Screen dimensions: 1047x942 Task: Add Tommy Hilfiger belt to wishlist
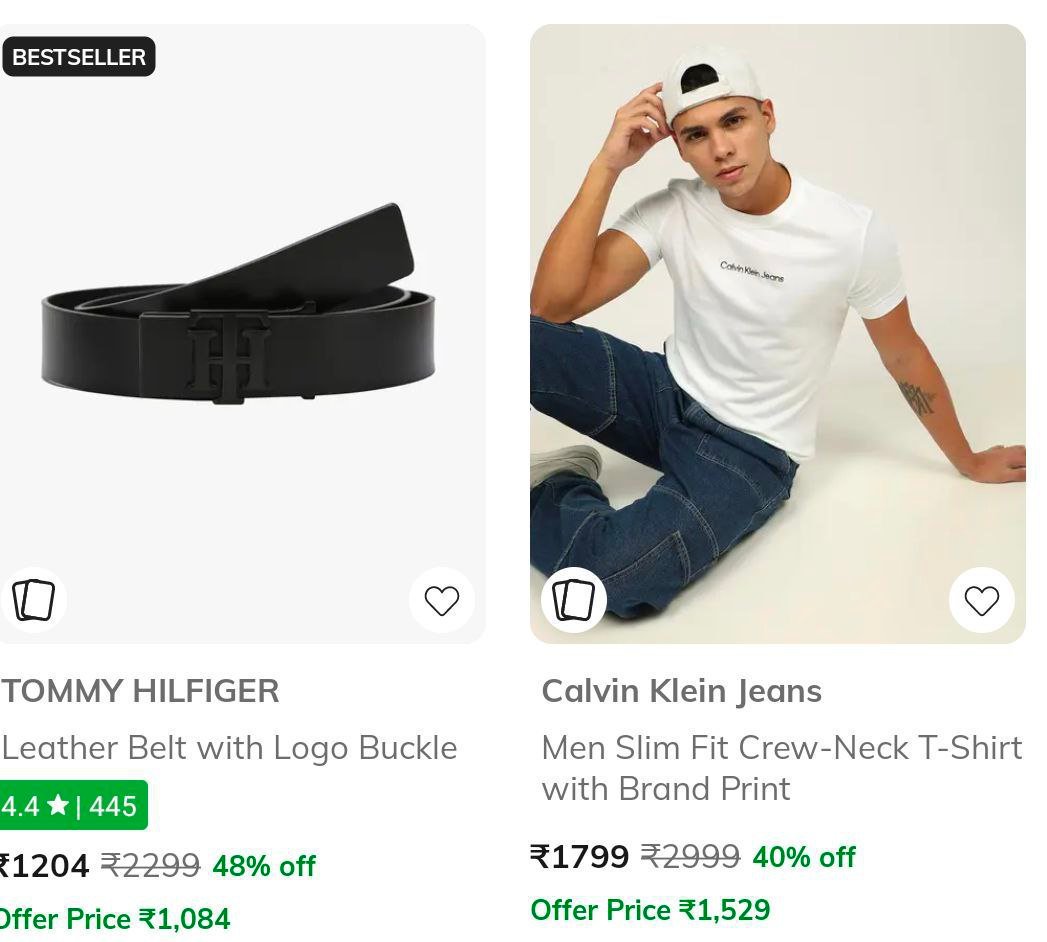click(441, 600)
